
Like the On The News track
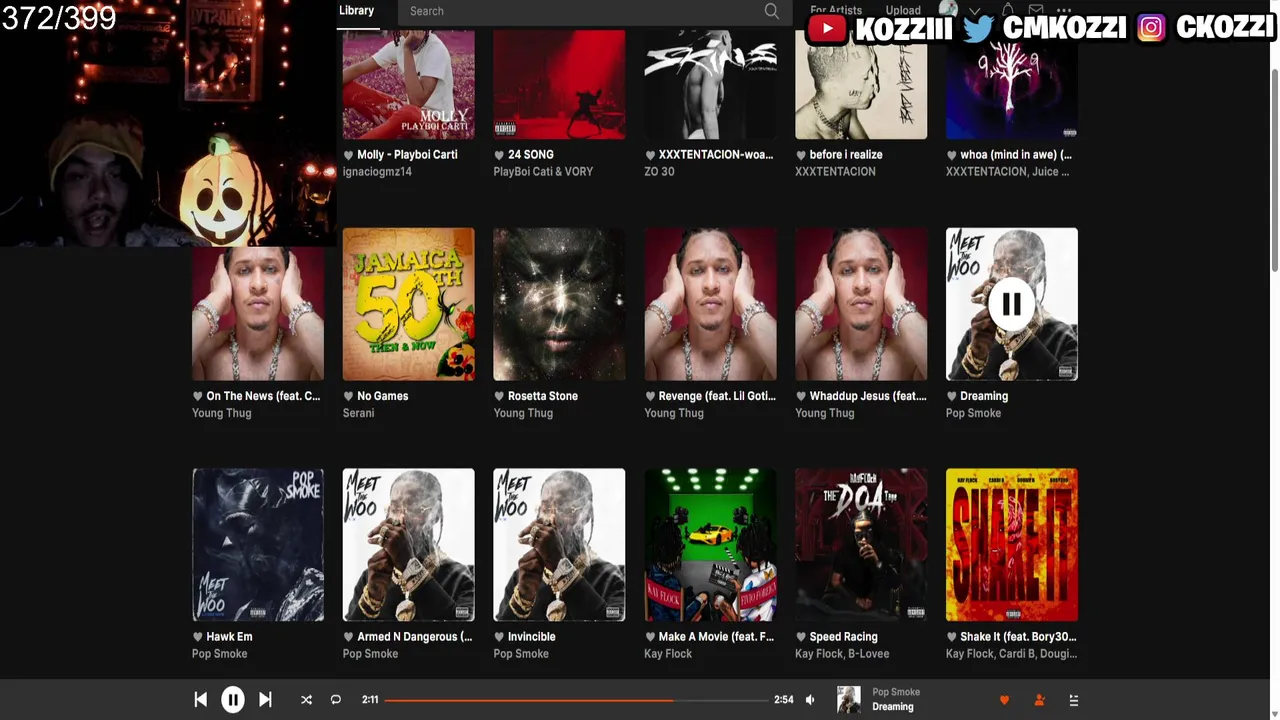click(x=198, y=396)
